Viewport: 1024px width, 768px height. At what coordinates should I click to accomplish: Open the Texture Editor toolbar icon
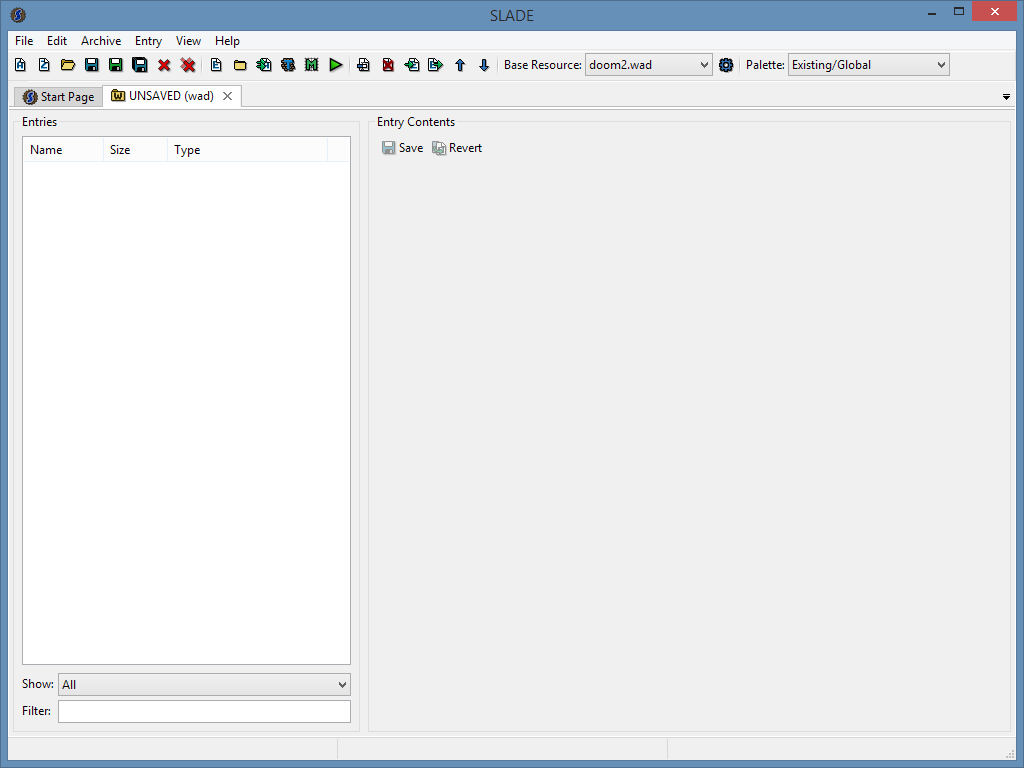288,65
